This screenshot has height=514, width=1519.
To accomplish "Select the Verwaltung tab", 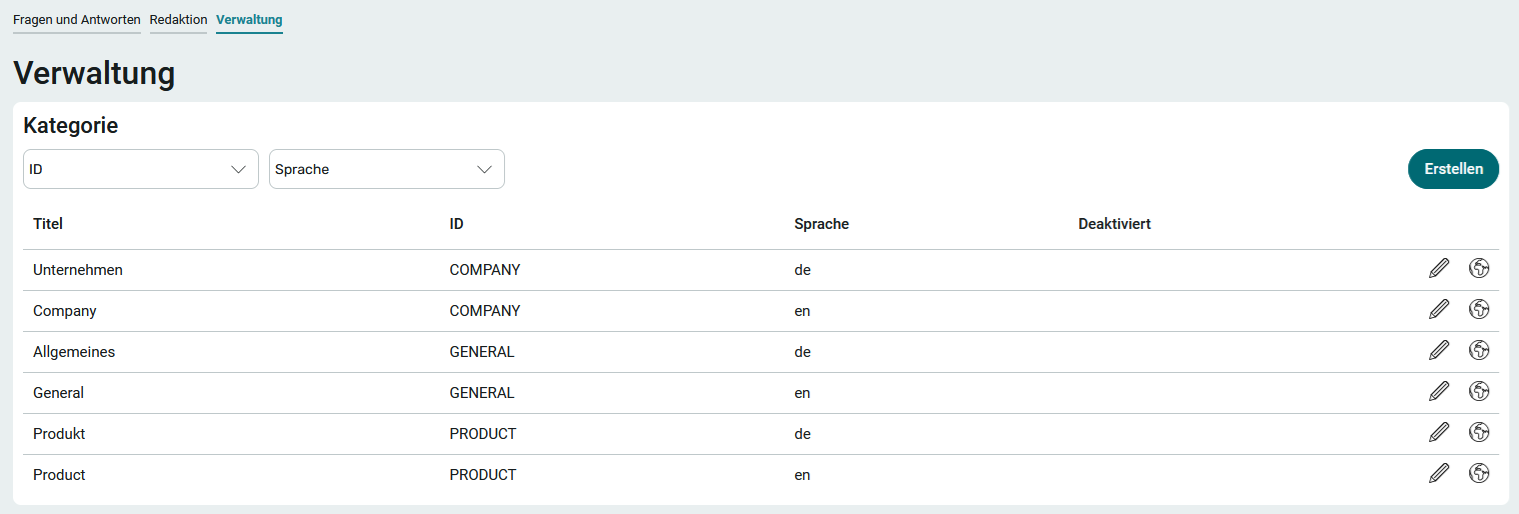I will [x=249, y=20].
